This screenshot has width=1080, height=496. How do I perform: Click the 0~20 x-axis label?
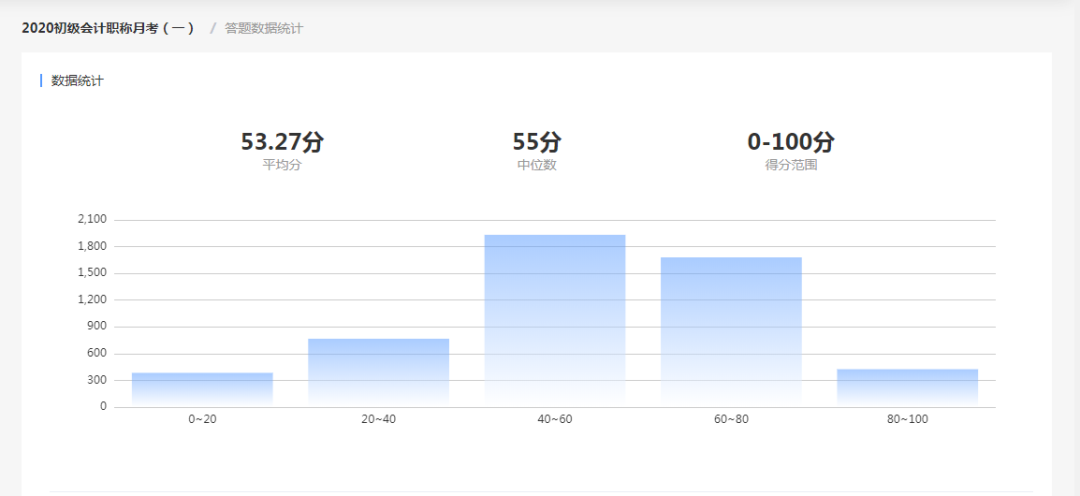[x=202, y=420]
